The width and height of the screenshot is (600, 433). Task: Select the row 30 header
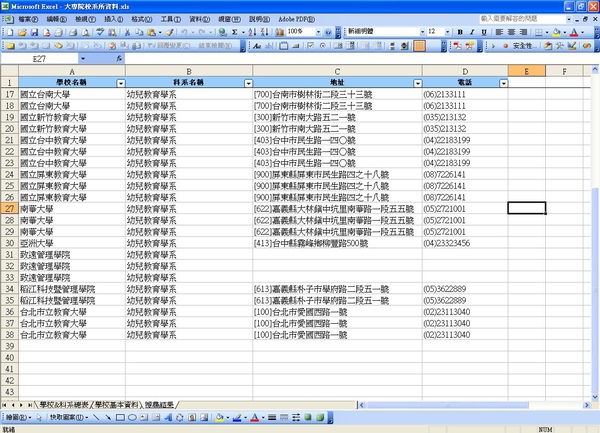point(10,243)
